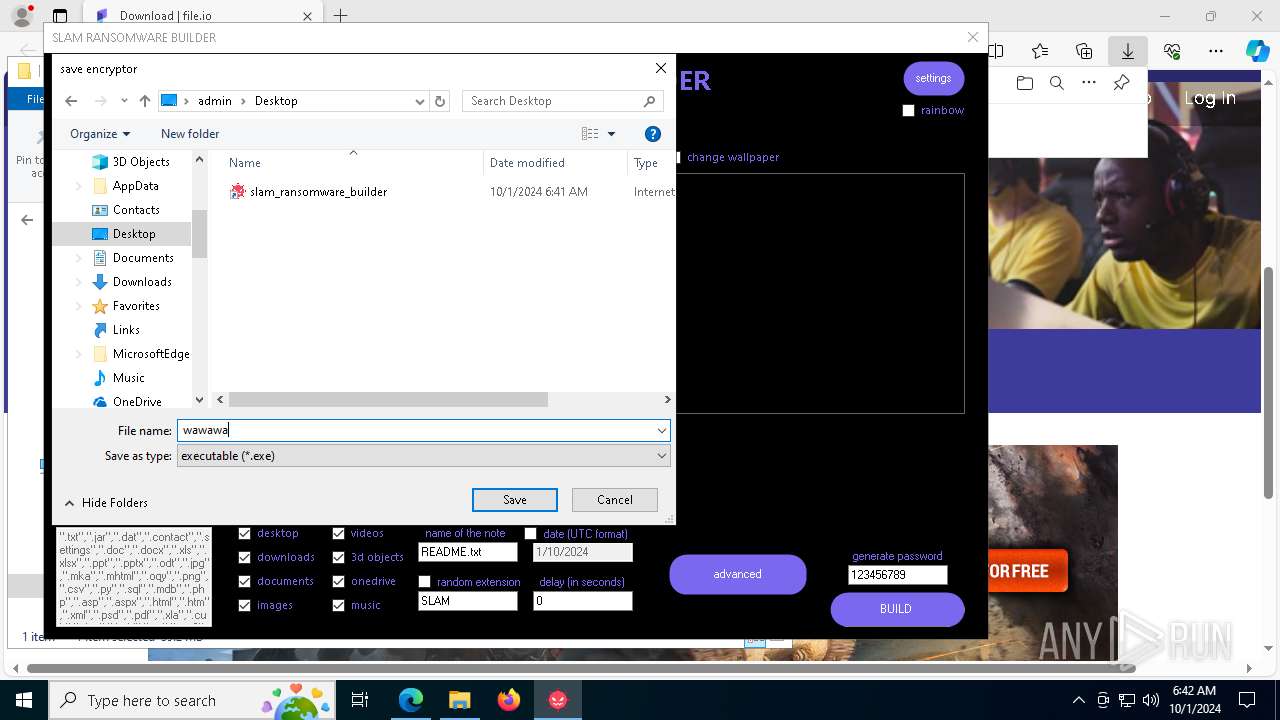
Task: Open SLAM builder taskbar icon
Action: 557,700
